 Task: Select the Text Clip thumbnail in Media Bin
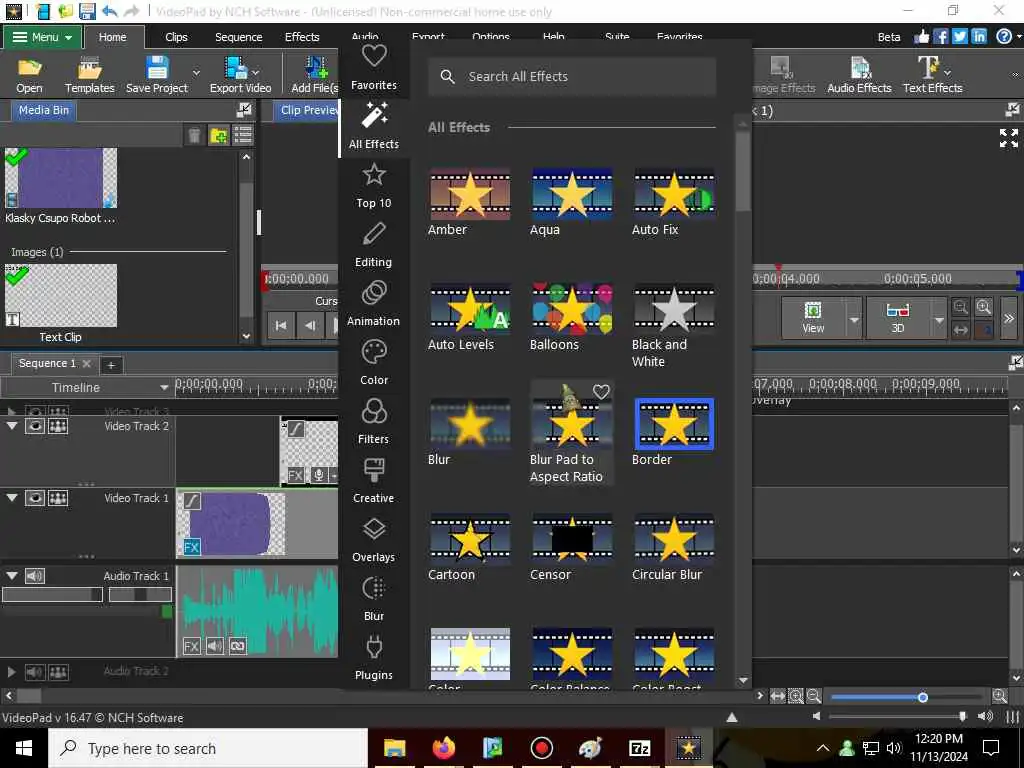coord(61,295)
